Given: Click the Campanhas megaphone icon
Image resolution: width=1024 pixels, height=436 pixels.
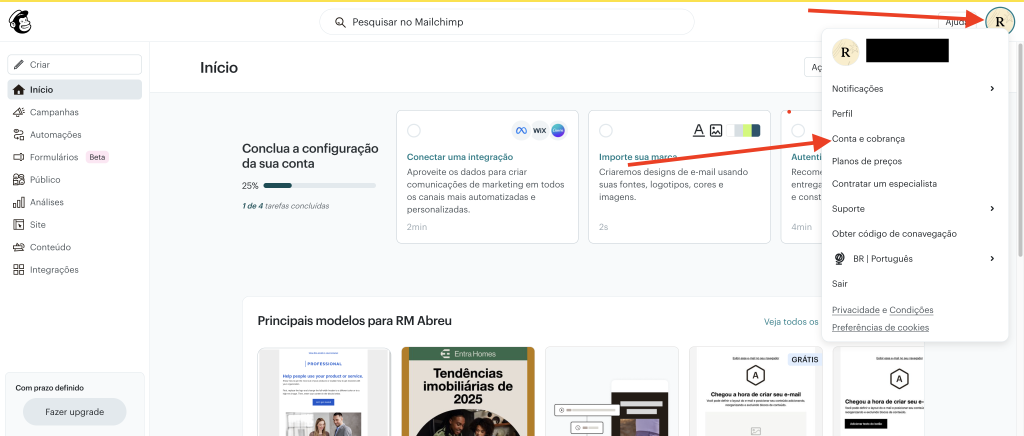Looking at the screenshot, I should tap(19, 112).
